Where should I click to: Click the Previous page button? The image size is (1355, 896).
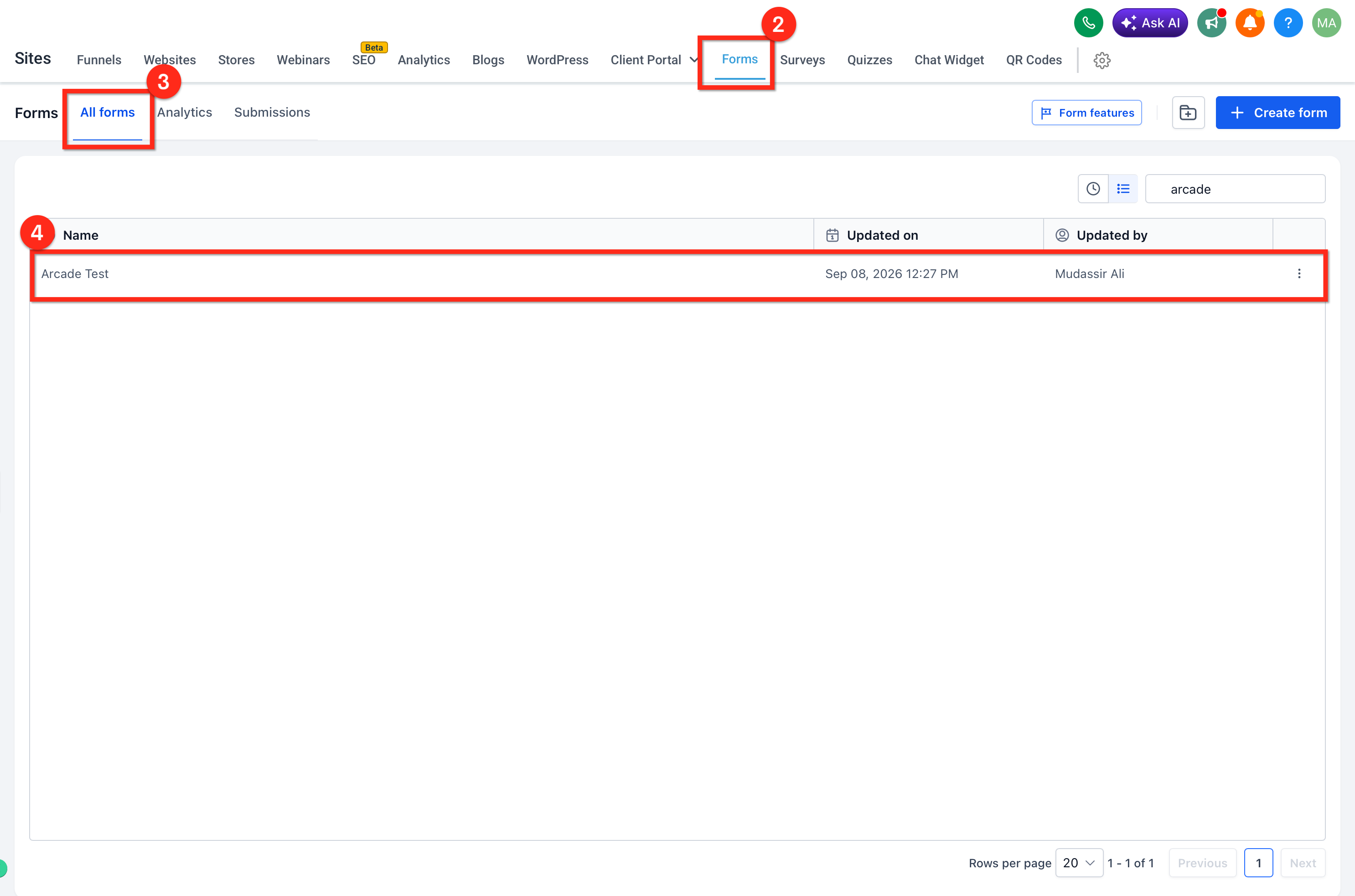point(1202,862)
